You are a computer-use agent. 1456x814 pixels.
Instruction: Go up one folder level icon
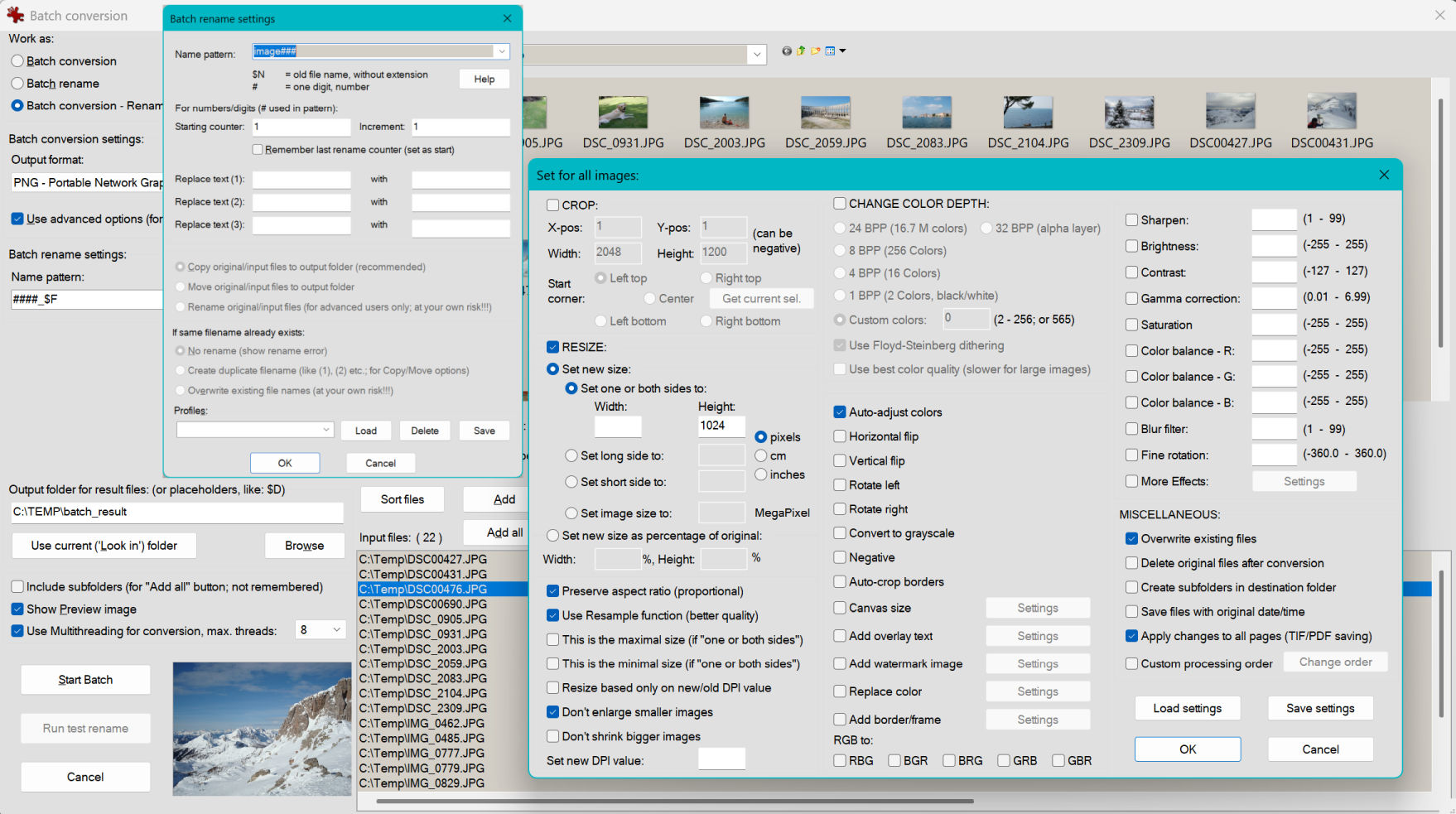801,51
